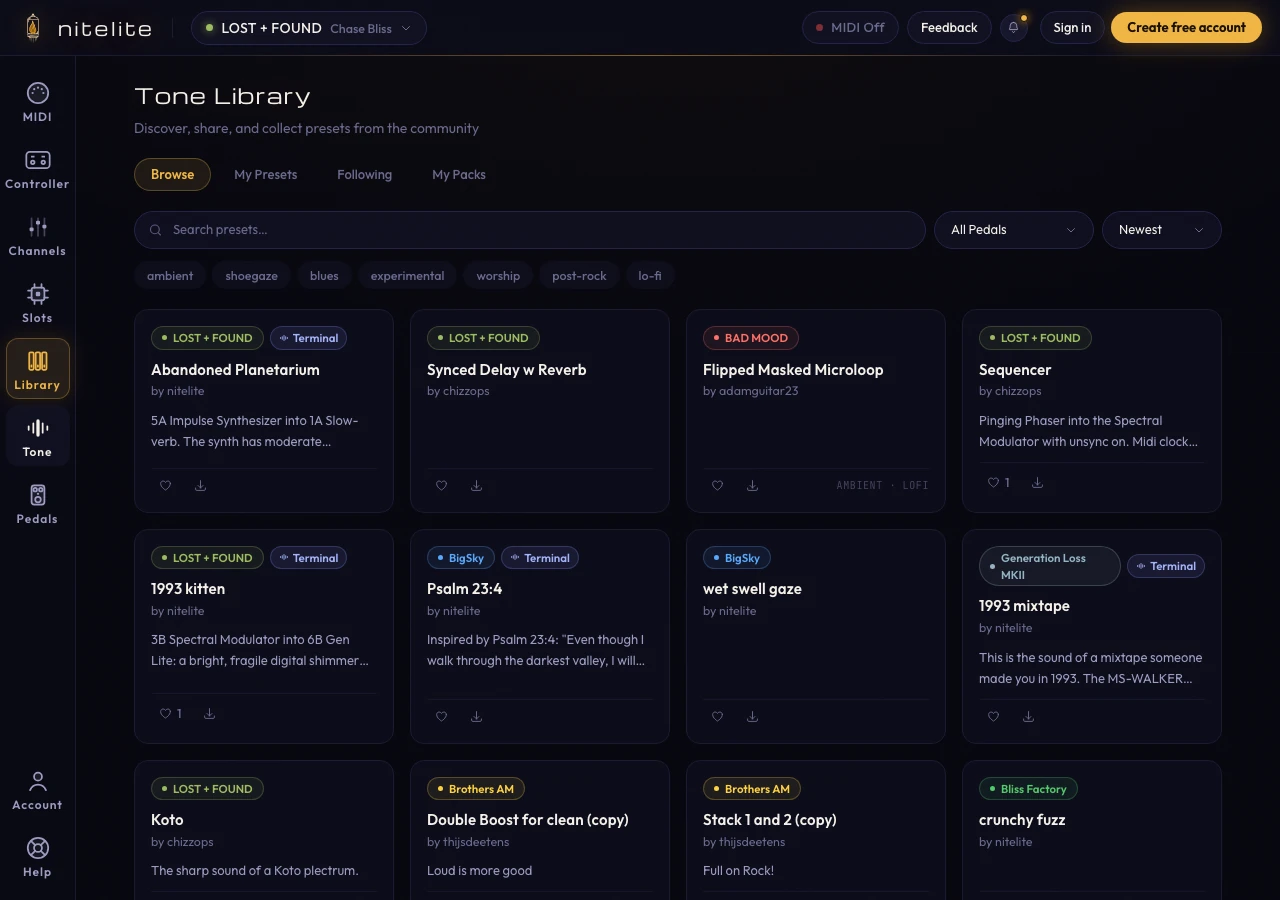This screenshot has width=1280, height=900.
Task: Open the Controller sidebar section
Action: (37, 170)
